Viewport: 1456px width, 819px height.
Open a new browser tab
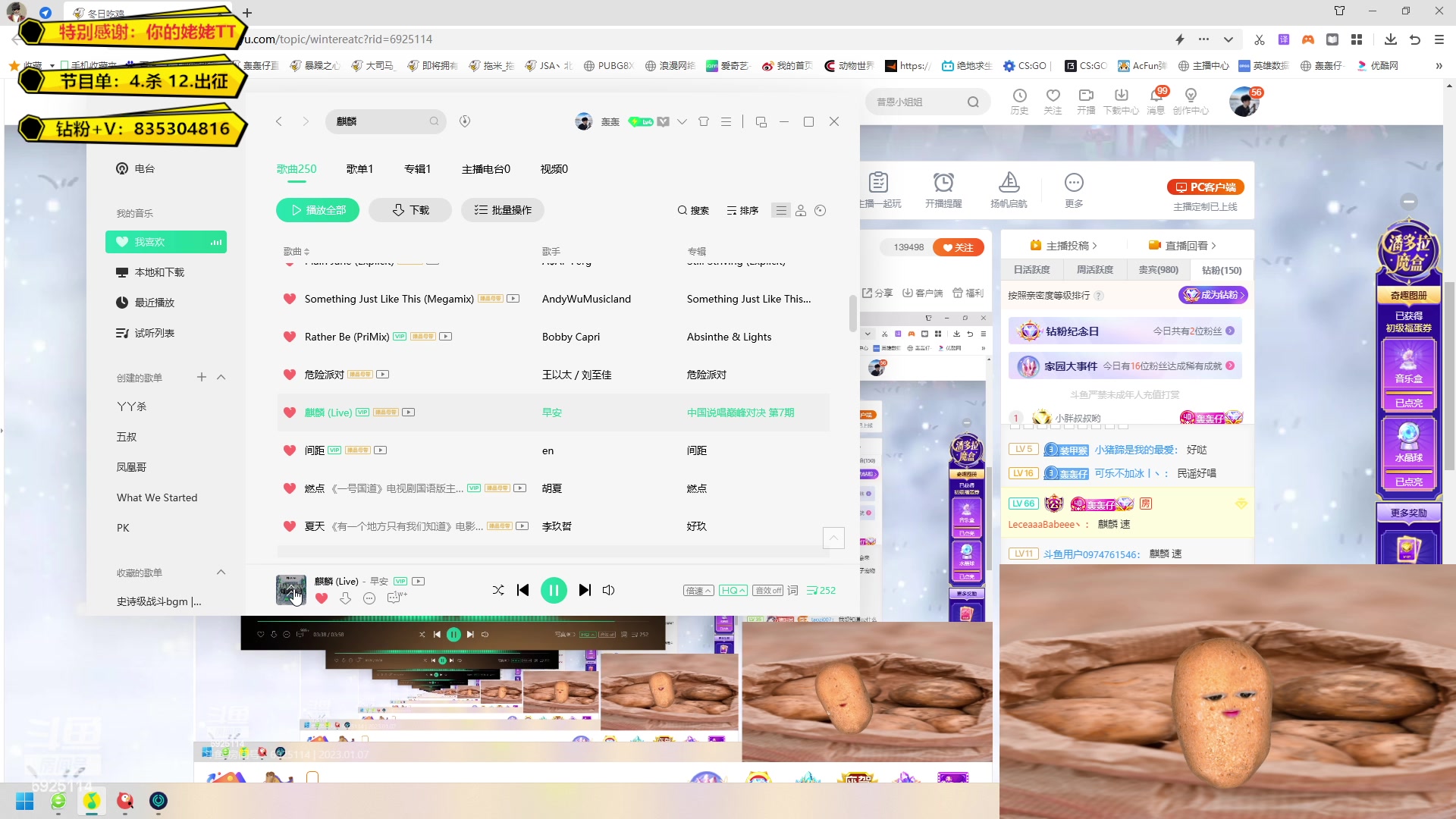click(247, 13)
